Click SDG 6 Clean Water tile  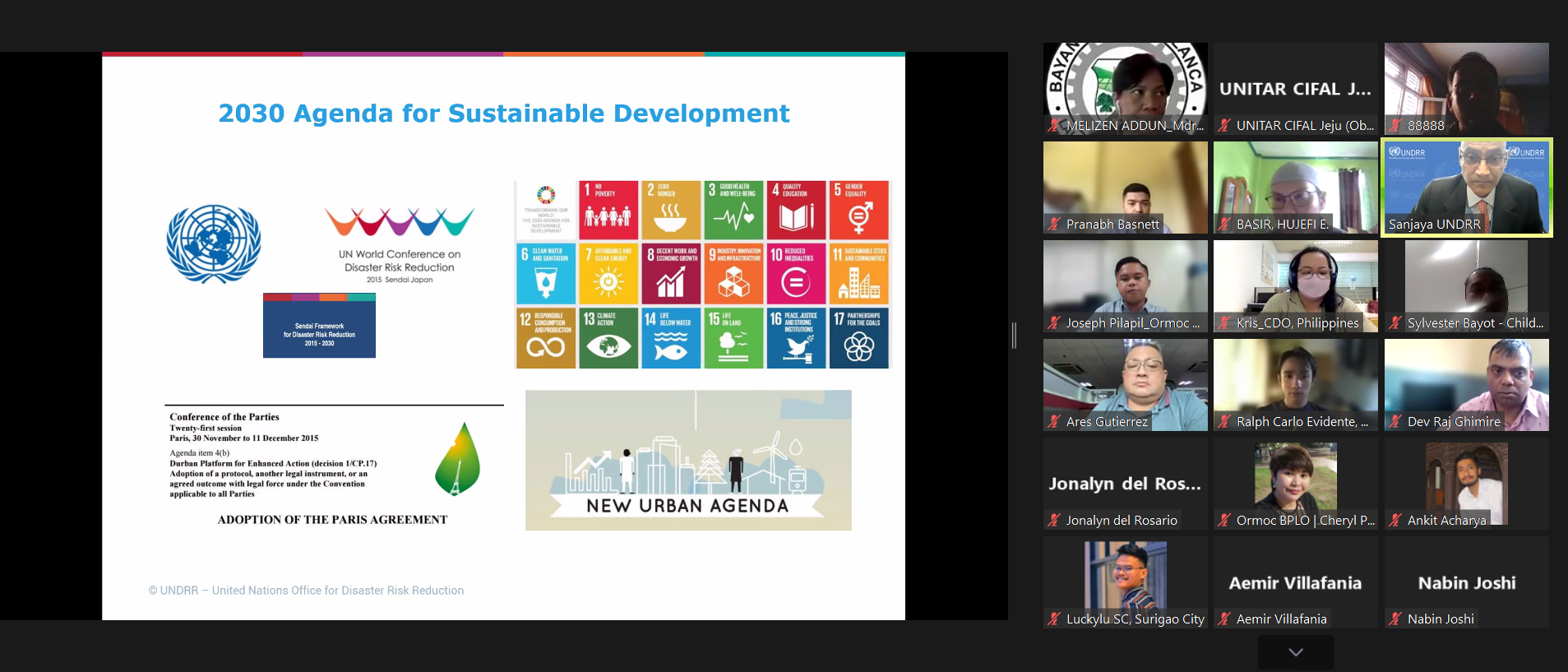546,274
